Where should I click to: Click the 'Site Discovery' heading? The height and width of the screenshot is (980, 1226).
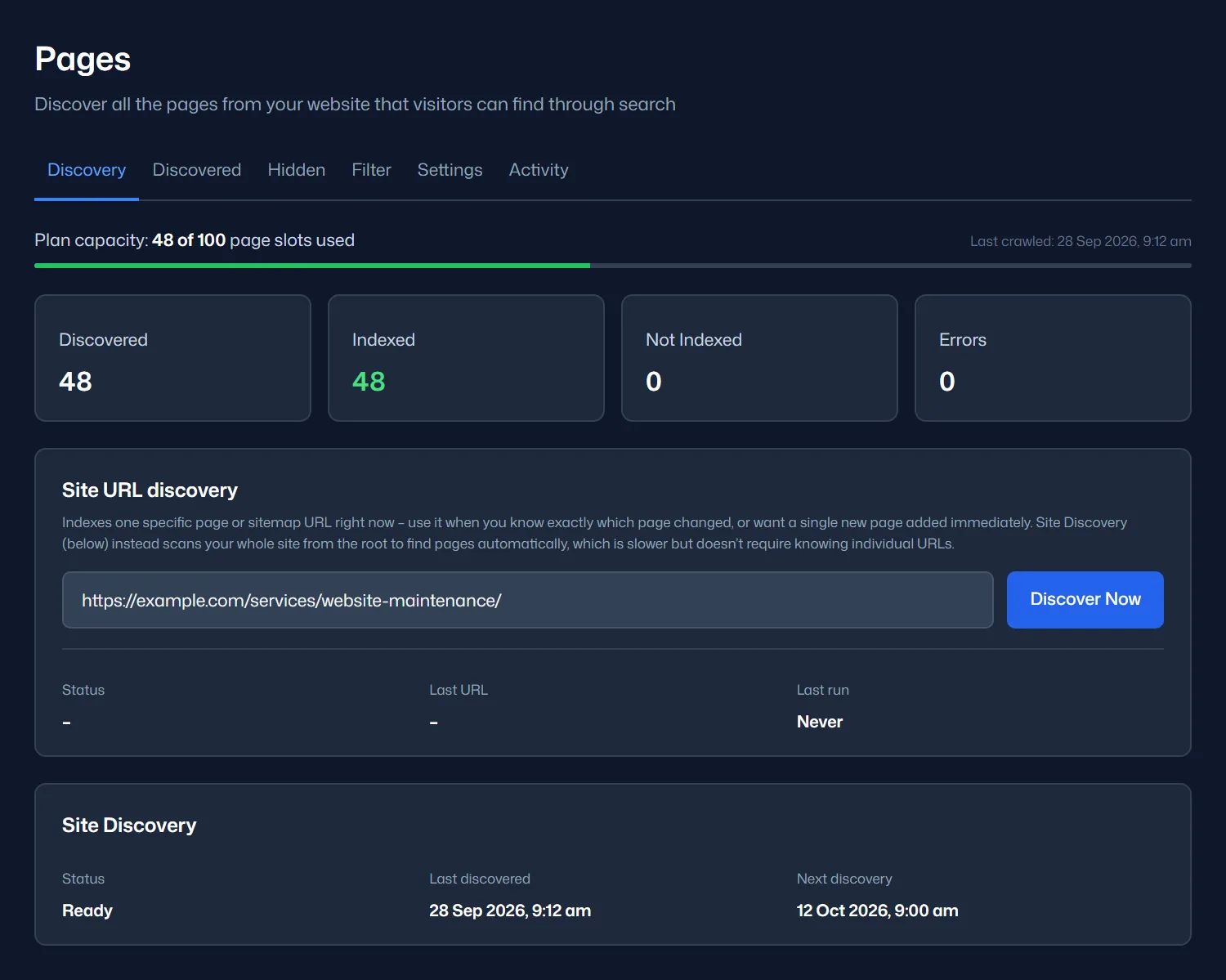point(129,826)
